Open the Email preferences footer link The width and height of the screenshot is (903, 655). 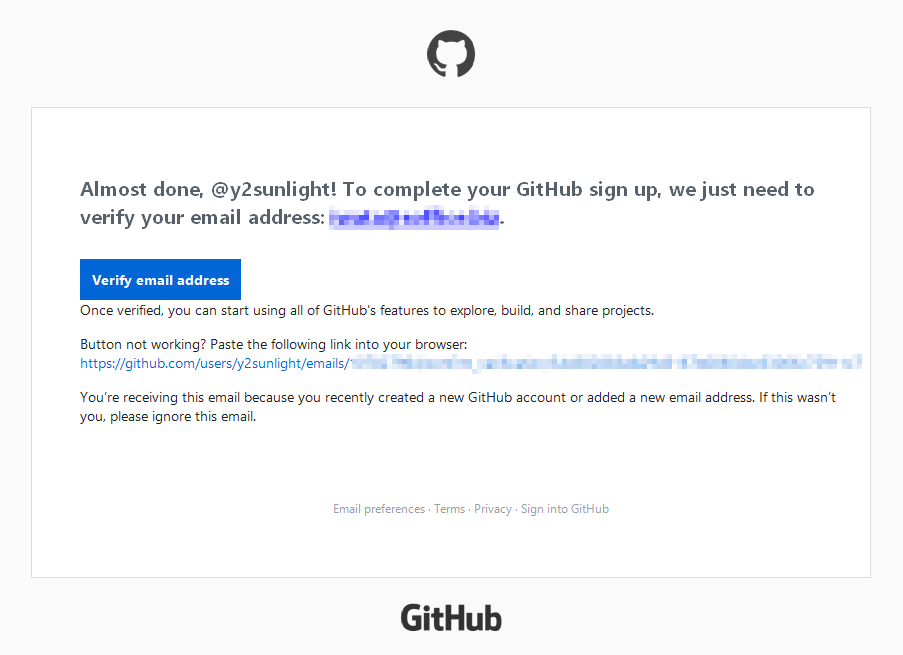(x=379, y=509)
